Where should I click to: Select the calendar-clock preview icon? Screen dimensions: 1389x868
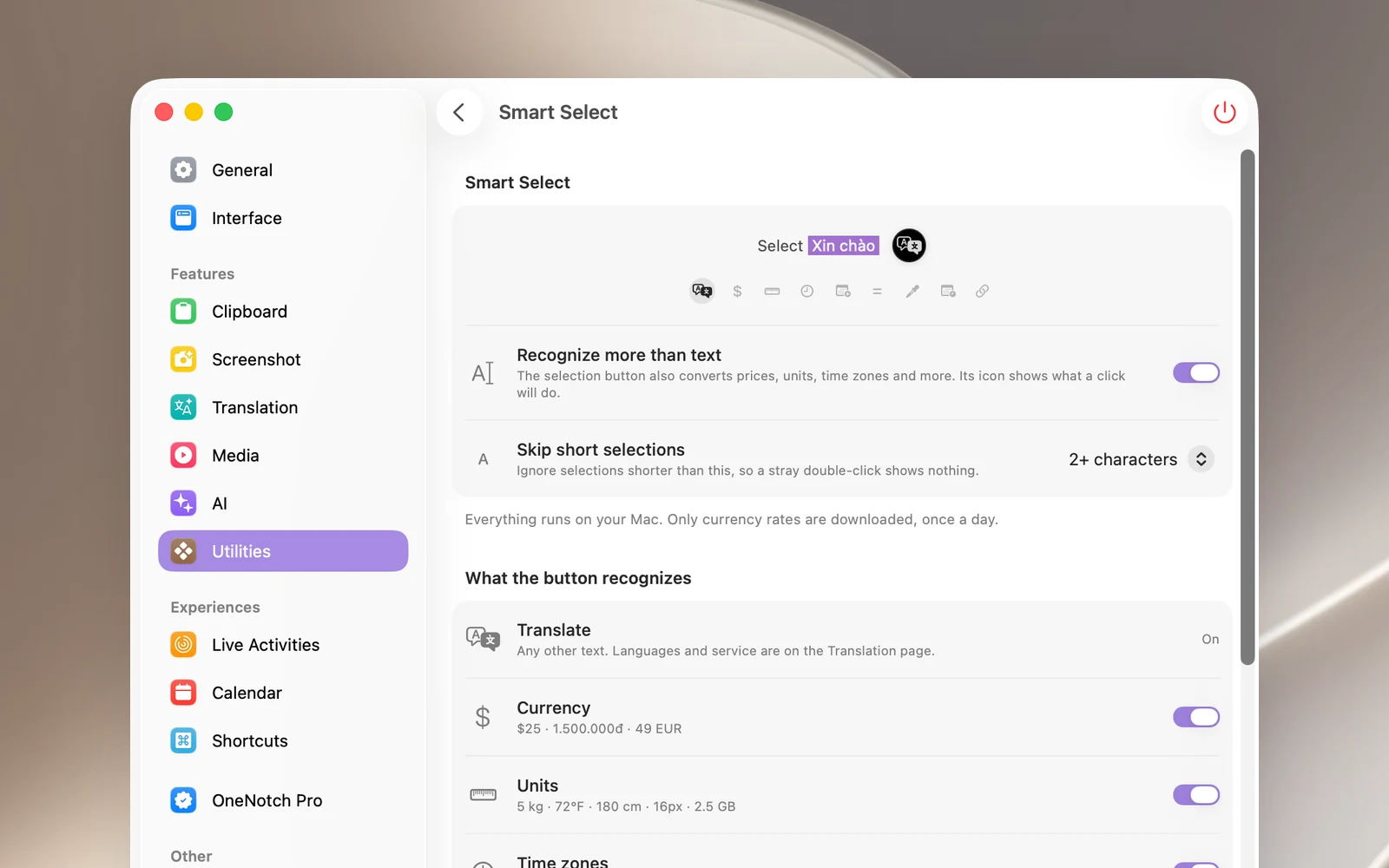[x=948, y=291]
